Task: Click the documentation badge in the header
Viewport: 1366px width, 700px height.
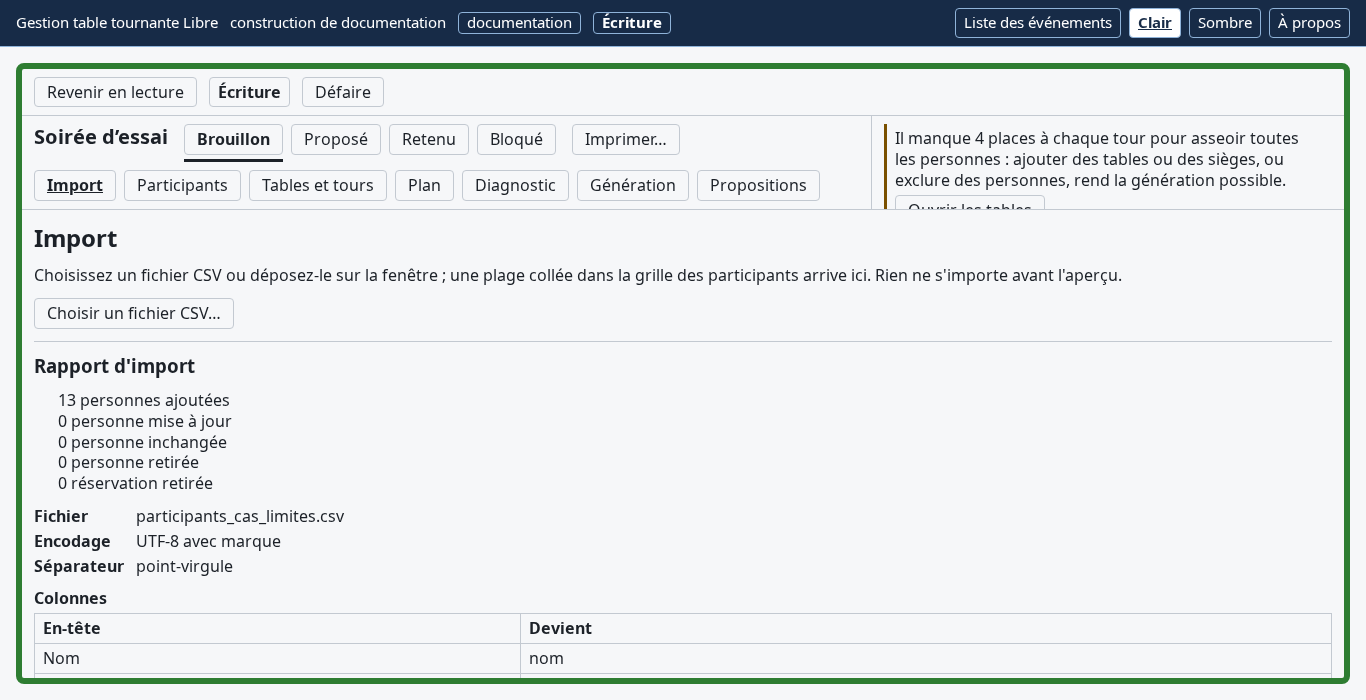Action: (x=519, y=23)
